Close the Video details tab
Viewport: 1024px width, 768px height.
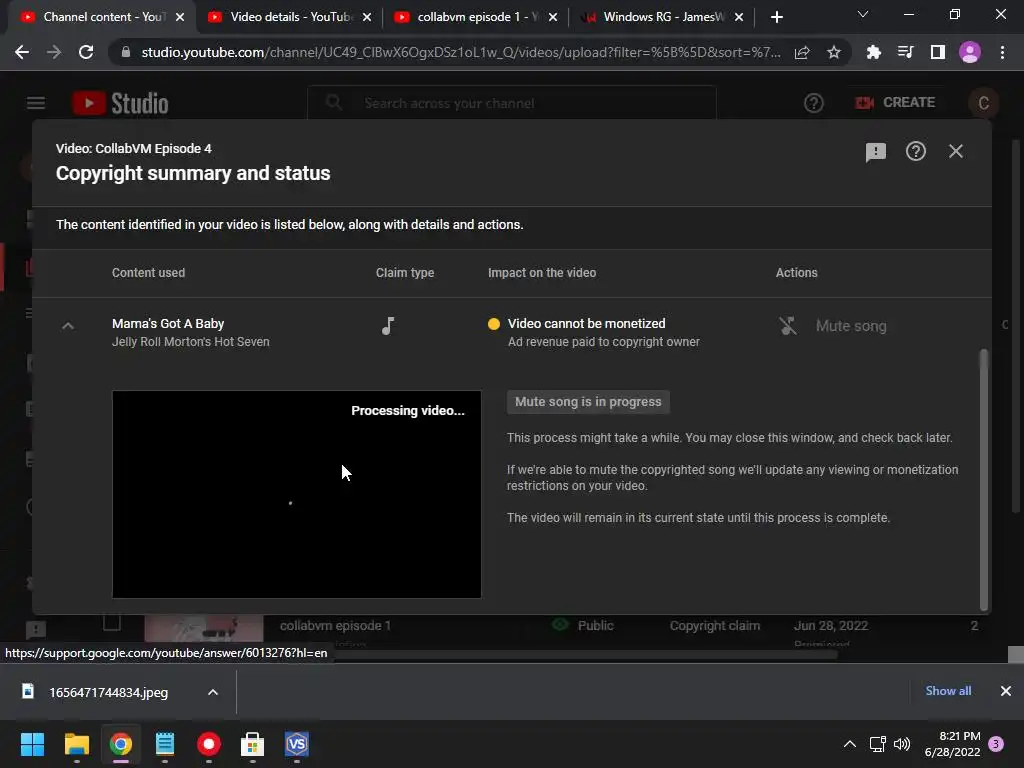pyautogui.click(x=367, y=18)
